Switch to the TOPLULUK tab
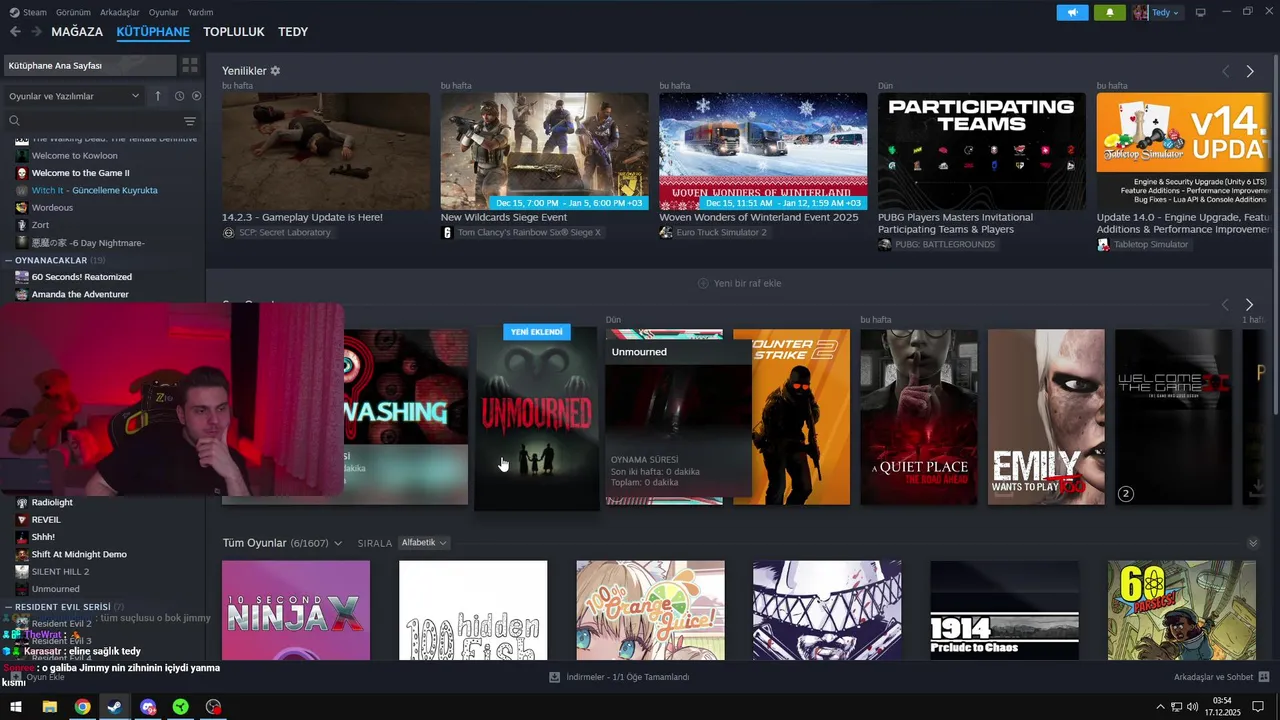Image resolution: width=1280 pixels, height=720 pixels. point(234,32)
